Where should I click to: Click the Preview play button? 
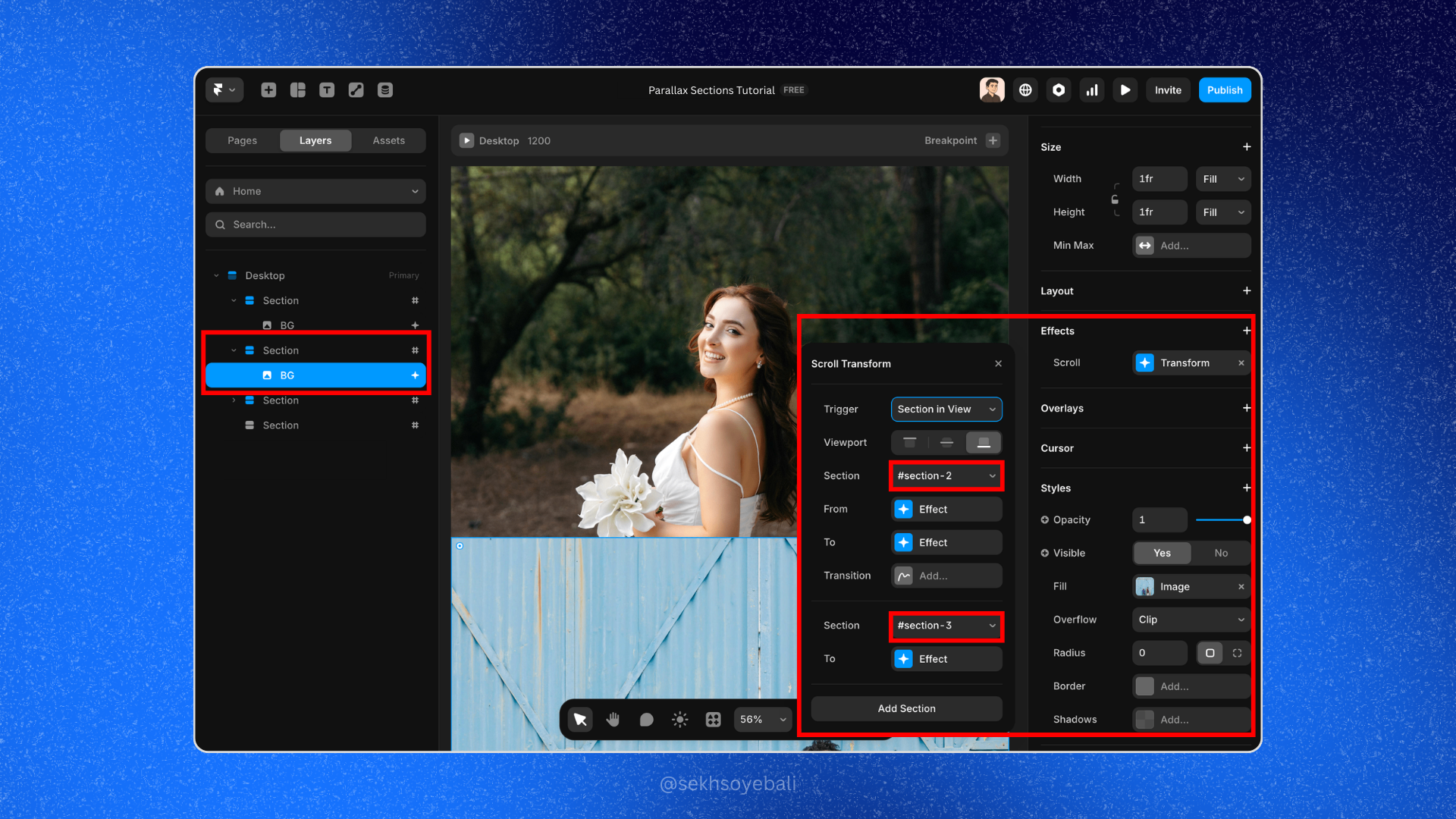pyautogui.click(x=1125, y=90)
